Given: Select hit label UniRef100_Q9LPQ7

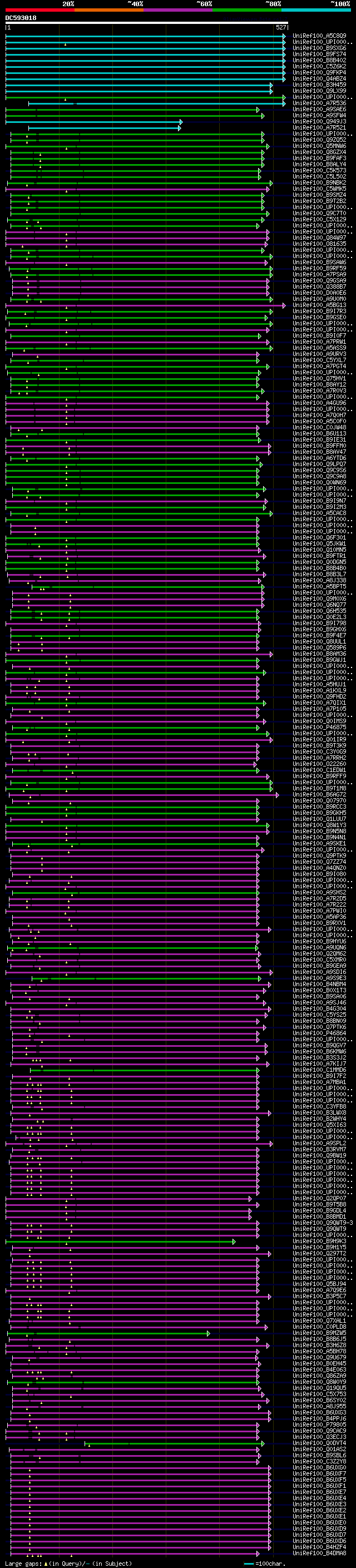Looking at the screenshot, I should 319,464.
